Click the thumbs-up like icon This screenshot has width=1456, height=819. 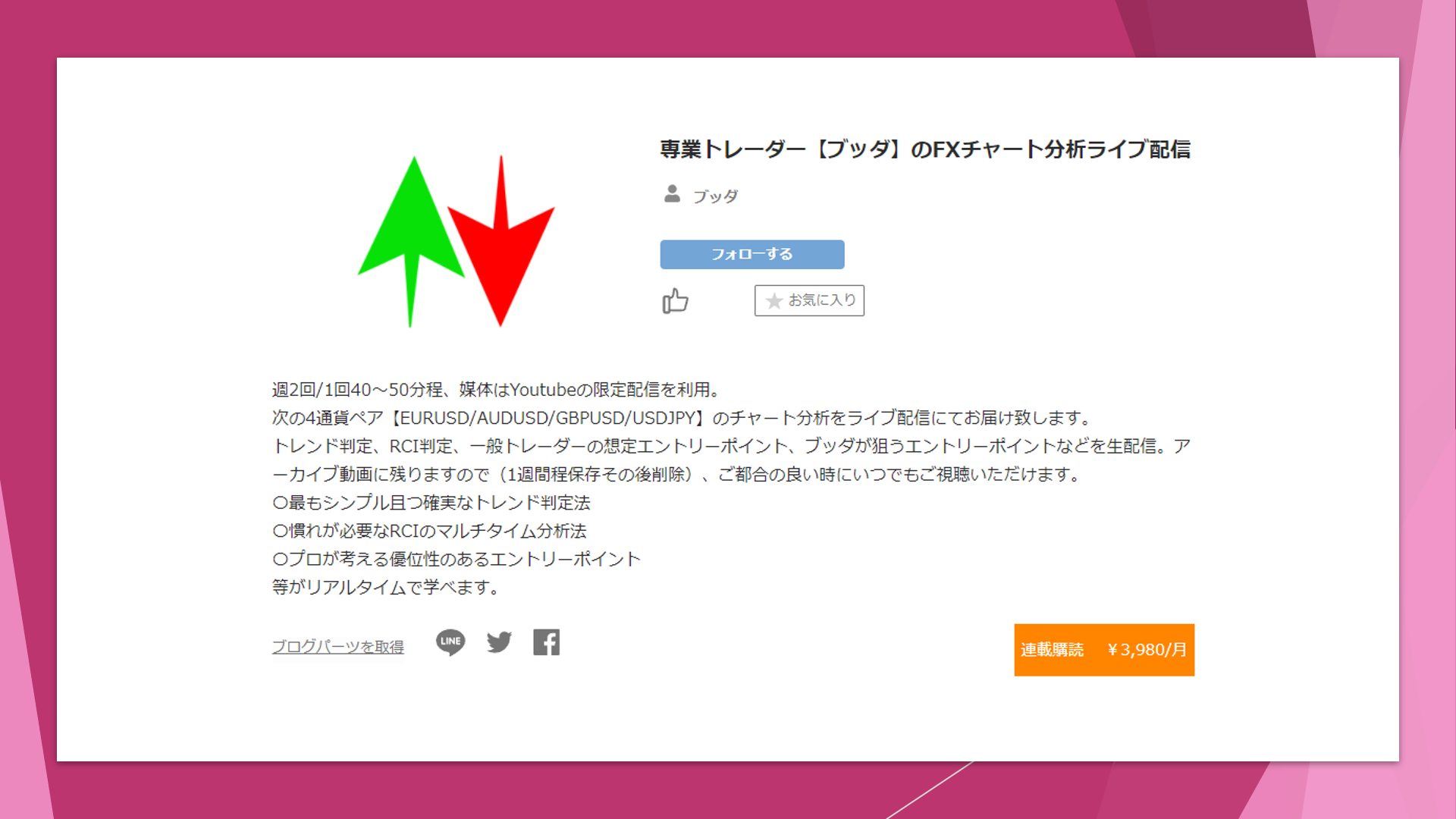point(675,301)
